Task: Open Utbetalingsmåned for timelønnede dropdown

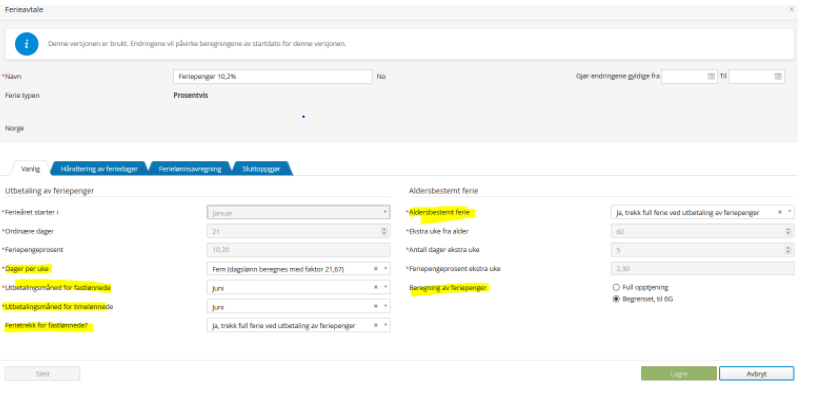Action: [385, 306]
